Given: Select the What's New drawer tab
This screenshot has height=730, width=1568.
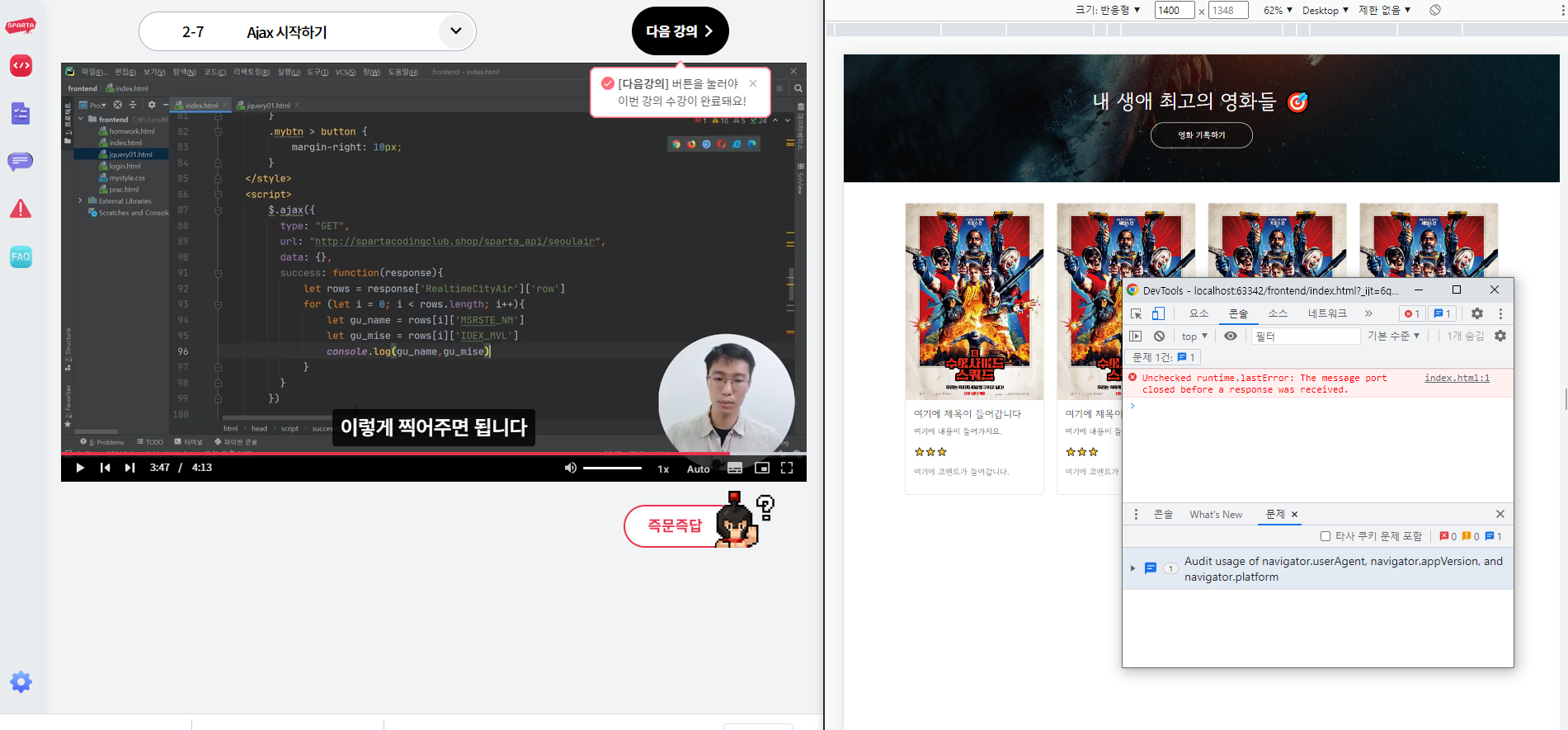Looking at the screenshot, I should (1216, 514).
